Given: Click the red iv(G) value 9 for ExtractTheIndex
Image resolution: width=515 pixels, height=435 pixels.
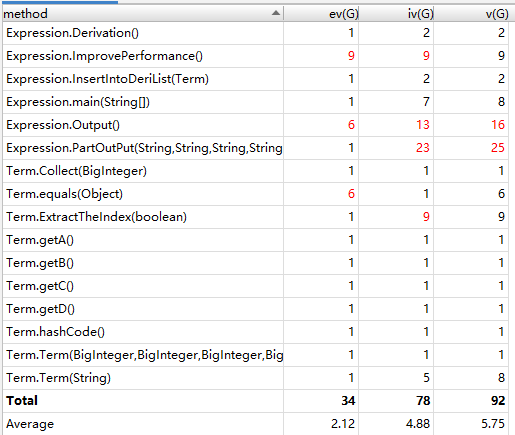Looking at the screenshot, I should click(426, 217).
